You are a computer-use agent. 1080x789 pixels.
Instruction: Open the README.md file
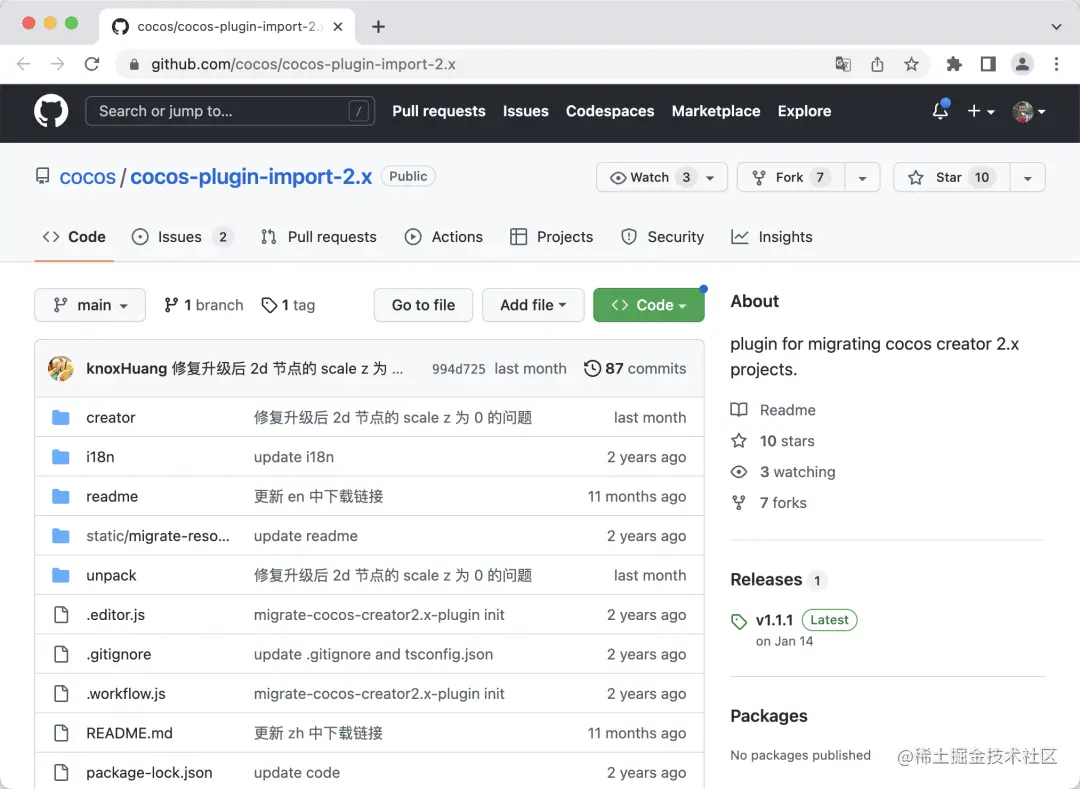click(x=129, y=733)
